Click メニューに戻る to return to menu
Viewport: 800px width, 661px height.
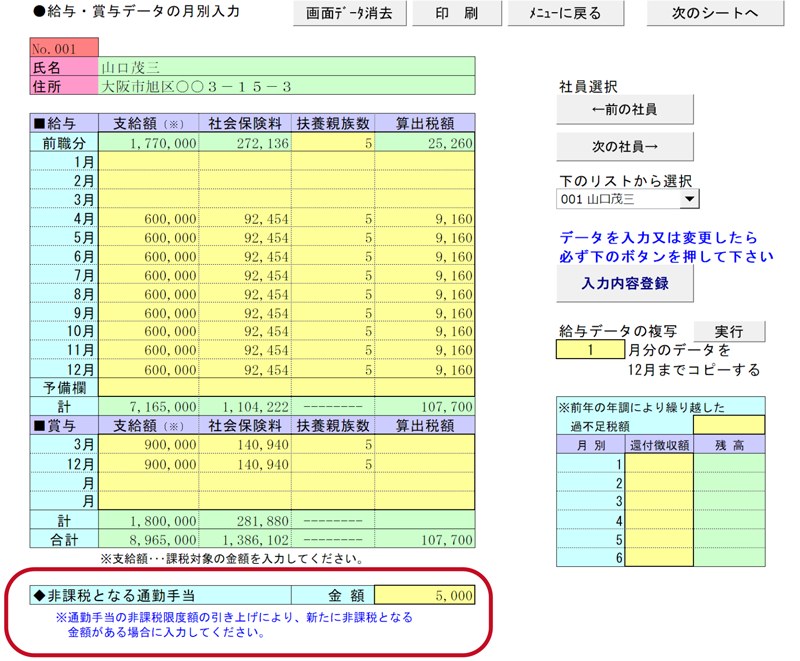565,14
